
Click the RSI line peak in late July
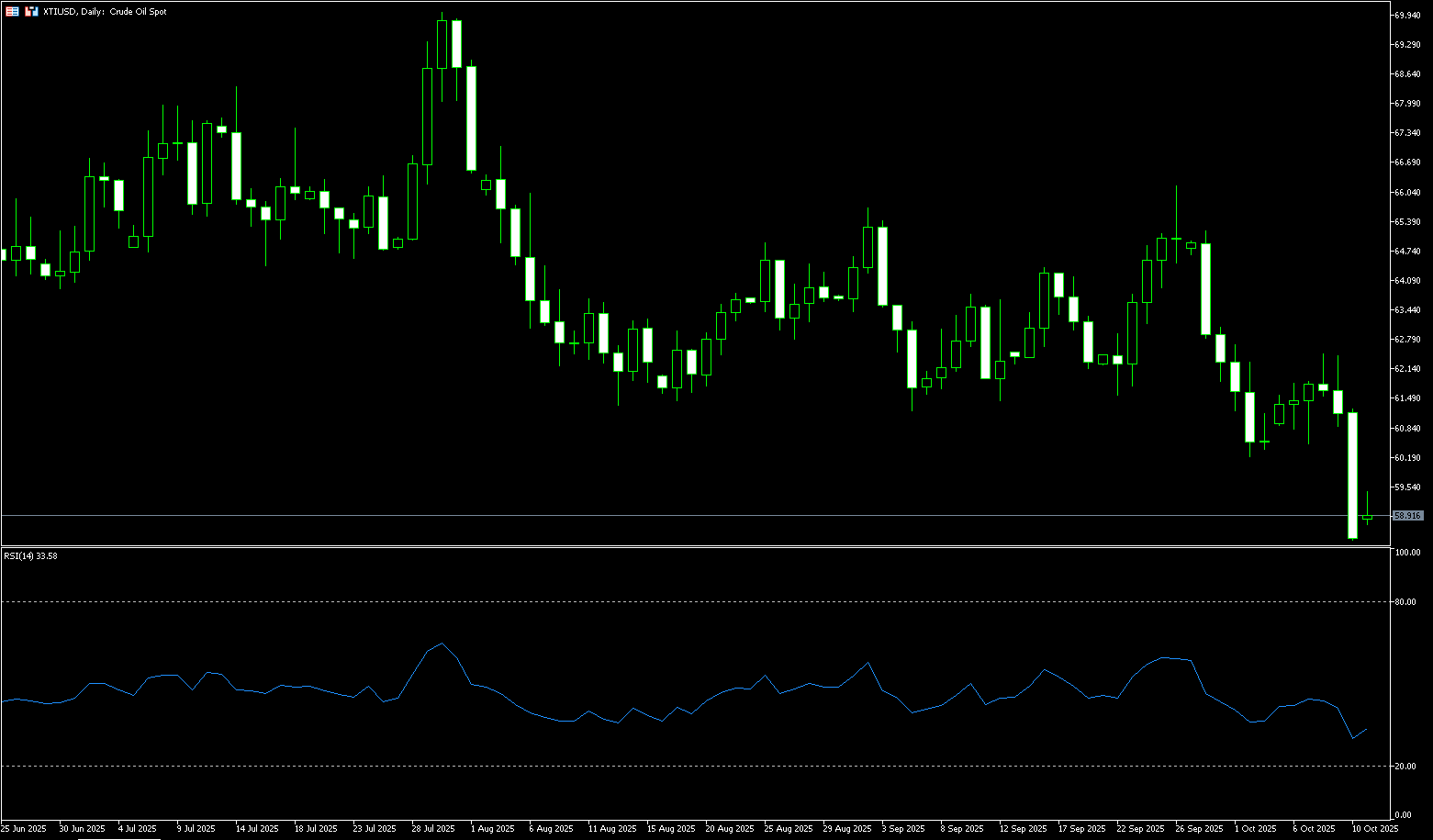click(442, 644)
